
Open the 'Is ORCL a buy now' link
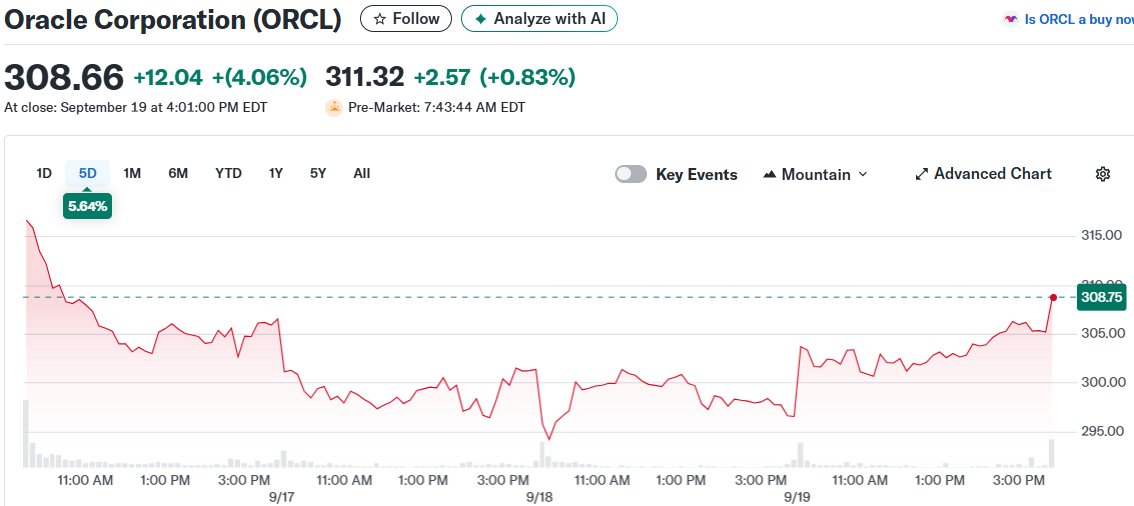tap(1079, 20)
